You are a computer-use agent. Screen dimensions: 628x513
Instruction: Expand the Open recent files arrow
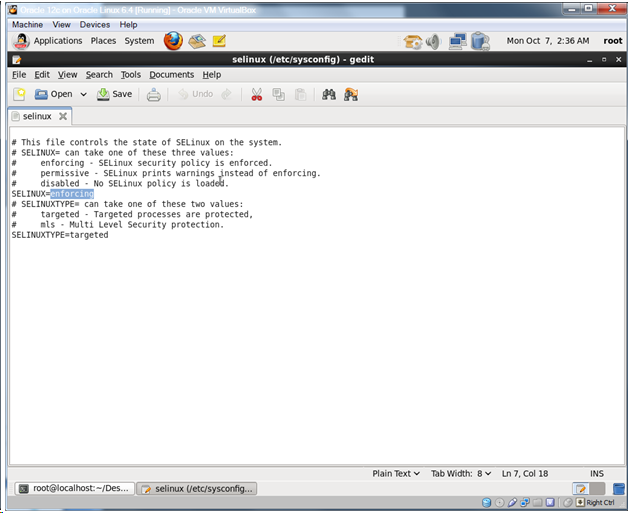pyautogui.click(x=84, y=94)
